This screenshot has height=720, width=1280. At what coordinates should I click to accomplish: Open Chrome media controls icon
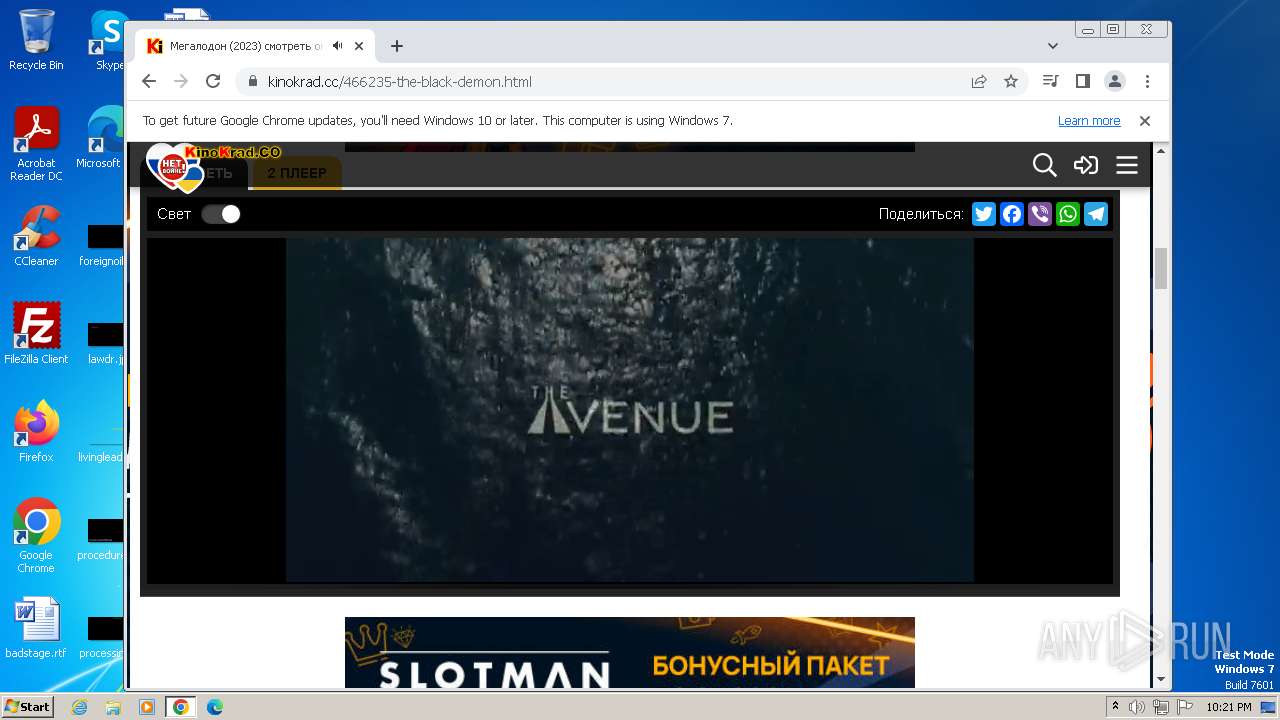(x=1050, y=81)
